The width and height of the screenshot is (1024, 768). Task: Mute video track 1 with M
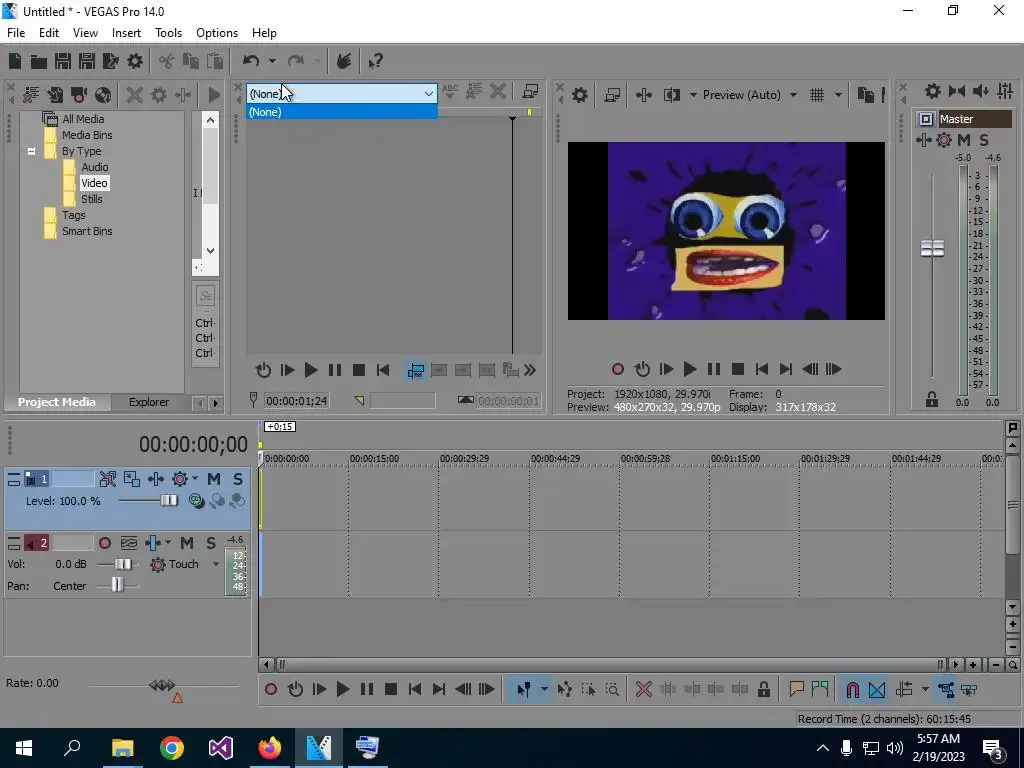[214, 479]
